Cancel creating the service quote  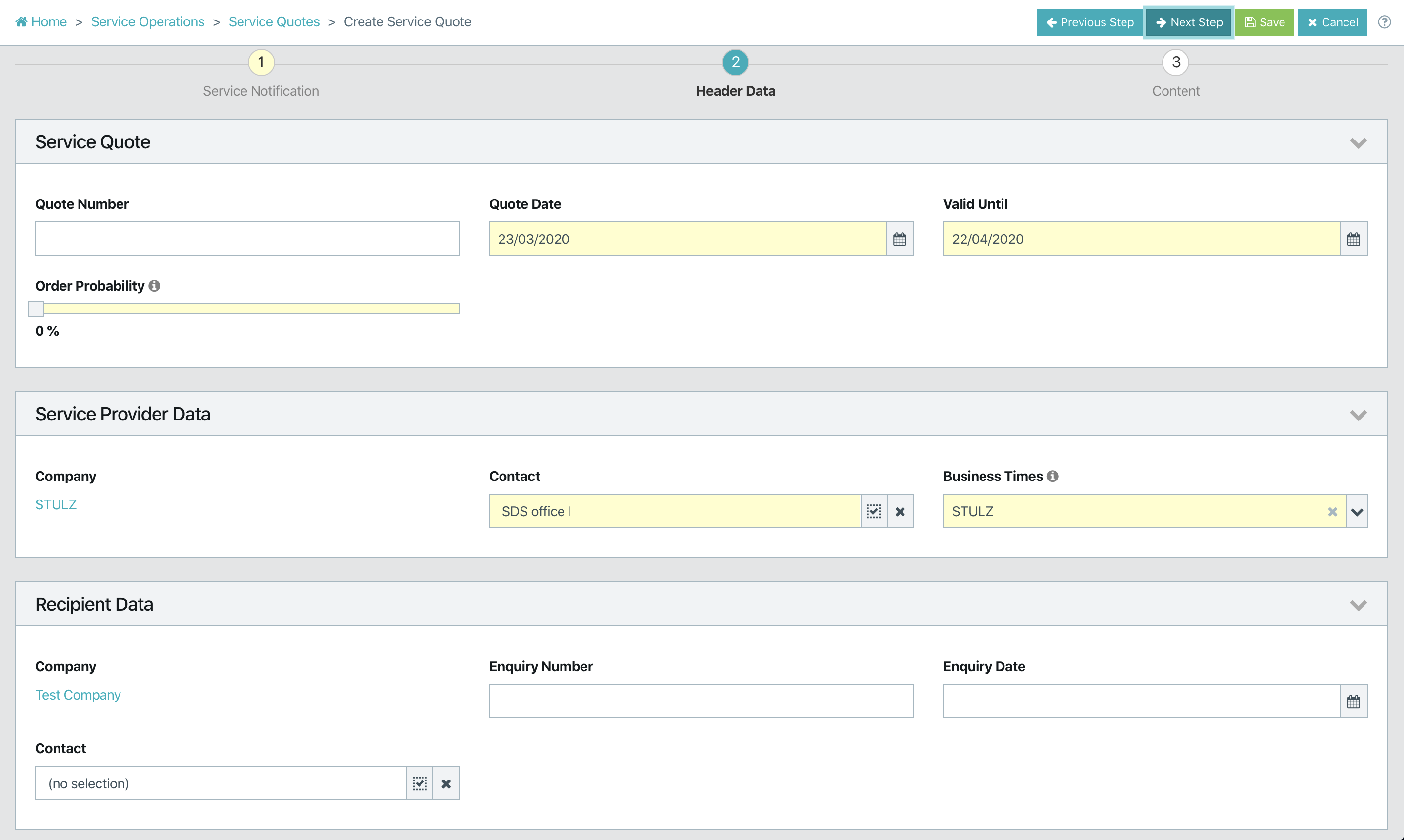tap(1332, 22)
